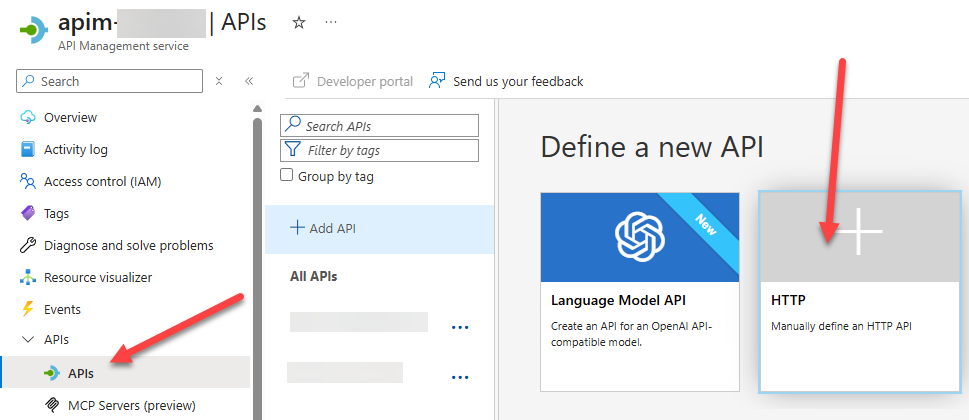Open the more options ellipsis in header
This screenshot has width=969, height=420.
(x=331, y=22)
